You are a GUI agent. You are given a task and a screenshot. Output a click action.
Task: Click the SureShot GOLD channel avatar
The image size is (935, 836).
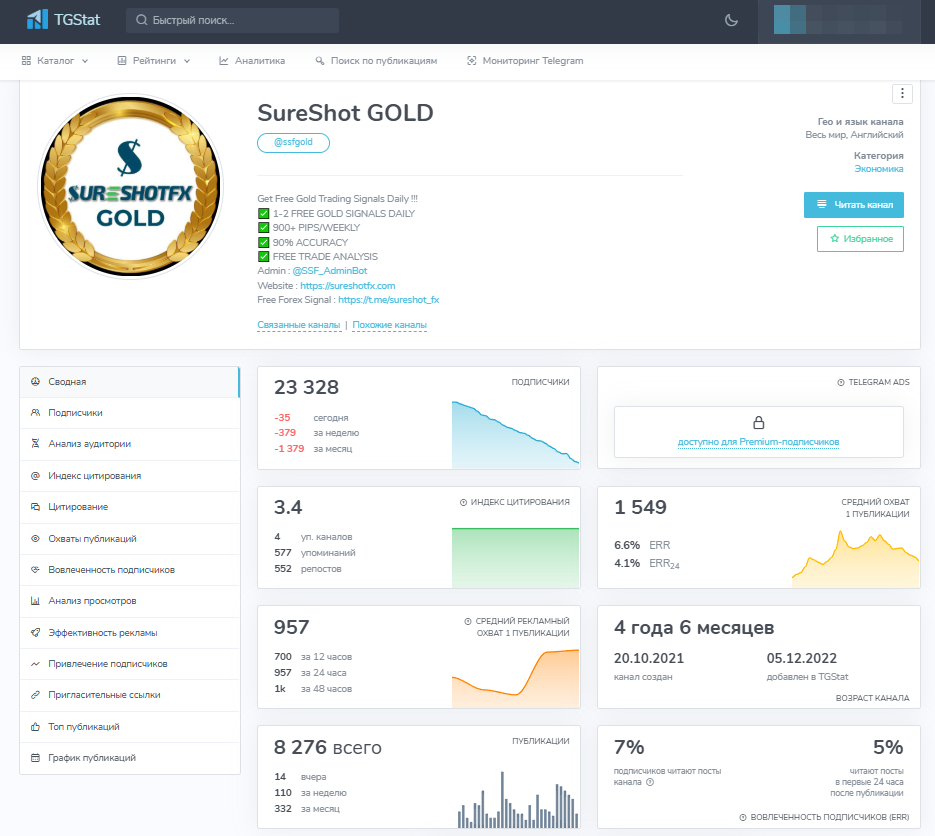(x=131, y=186)
